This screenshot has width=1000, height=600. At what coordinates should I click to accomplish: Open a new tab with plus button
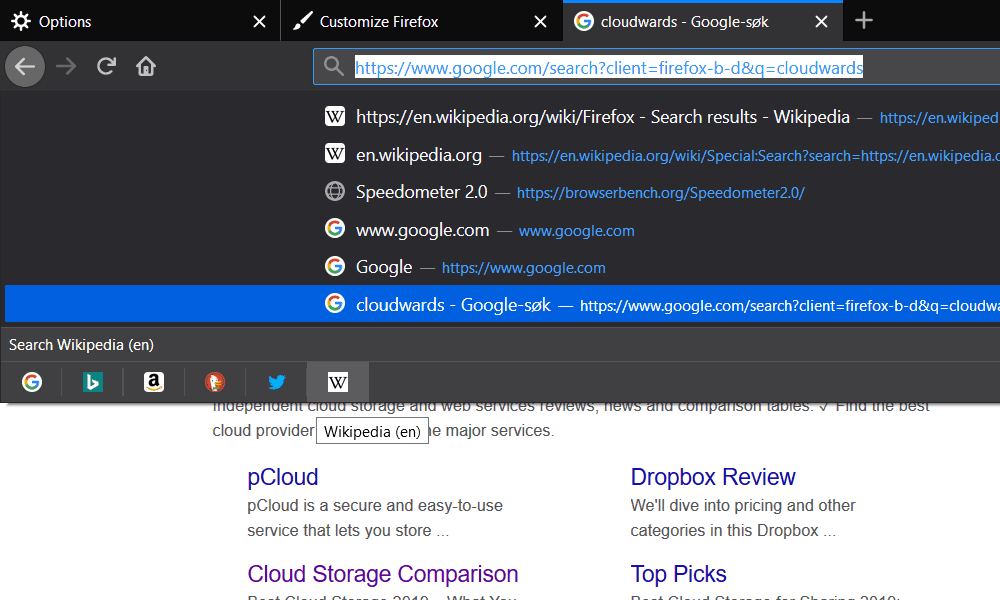[864, 20]
